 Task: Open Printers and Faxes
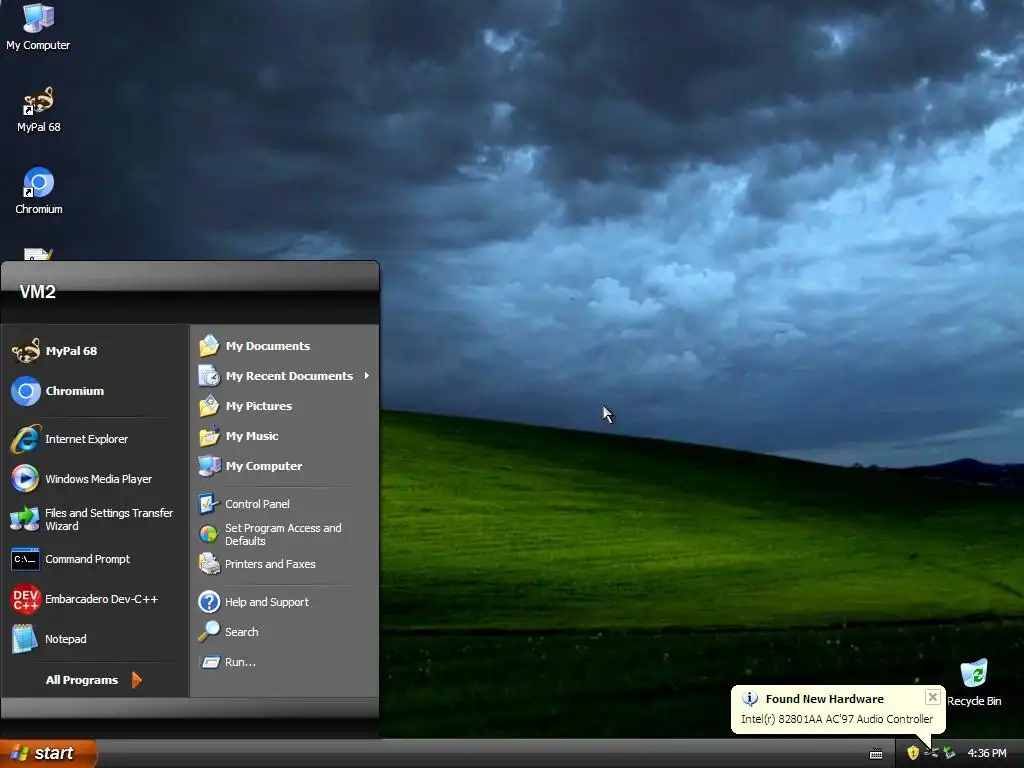click(285, 564)
